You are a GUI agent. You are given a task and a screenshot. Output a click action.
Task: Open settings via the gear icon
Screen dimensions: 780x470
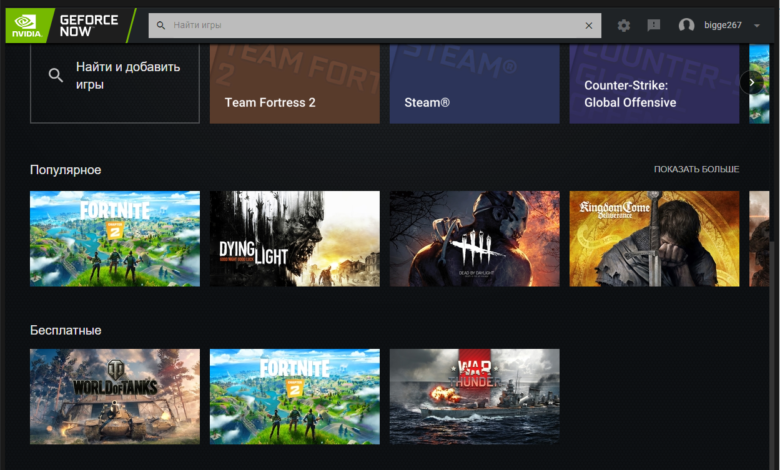pyautogui.click(x=624, y=25)
